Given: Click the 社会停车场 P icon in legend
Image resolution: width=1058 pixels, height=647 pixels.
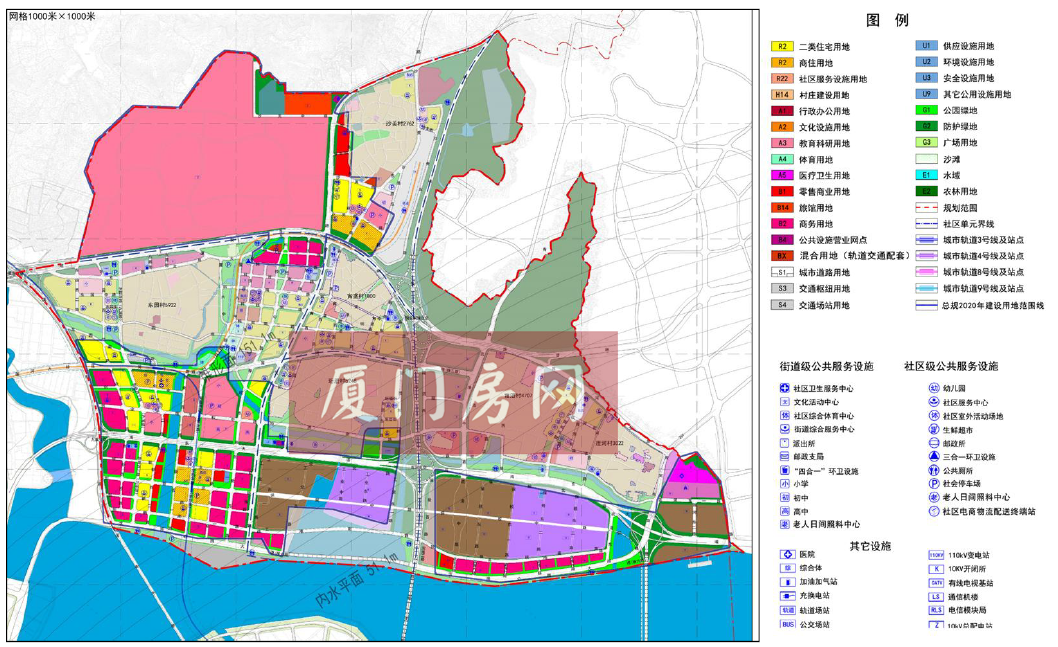Looking at the screenshot, I should [x=934, y=484].
